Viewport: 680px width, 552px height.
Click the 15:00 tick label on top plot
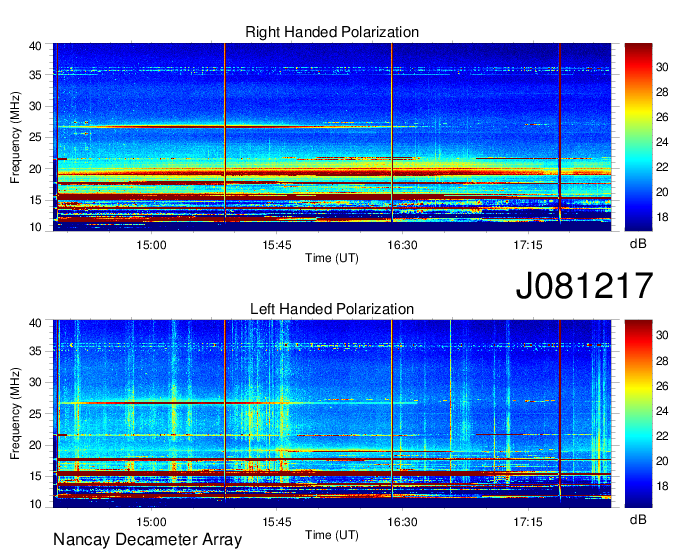151,245
